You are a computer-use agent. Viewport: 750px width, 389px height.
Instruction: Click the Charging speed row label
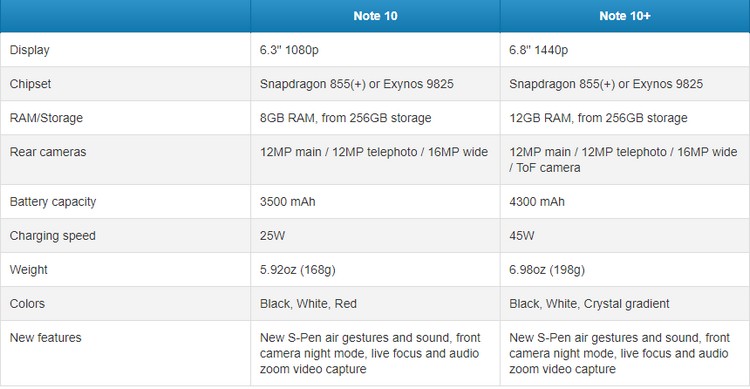pos(53,235)
